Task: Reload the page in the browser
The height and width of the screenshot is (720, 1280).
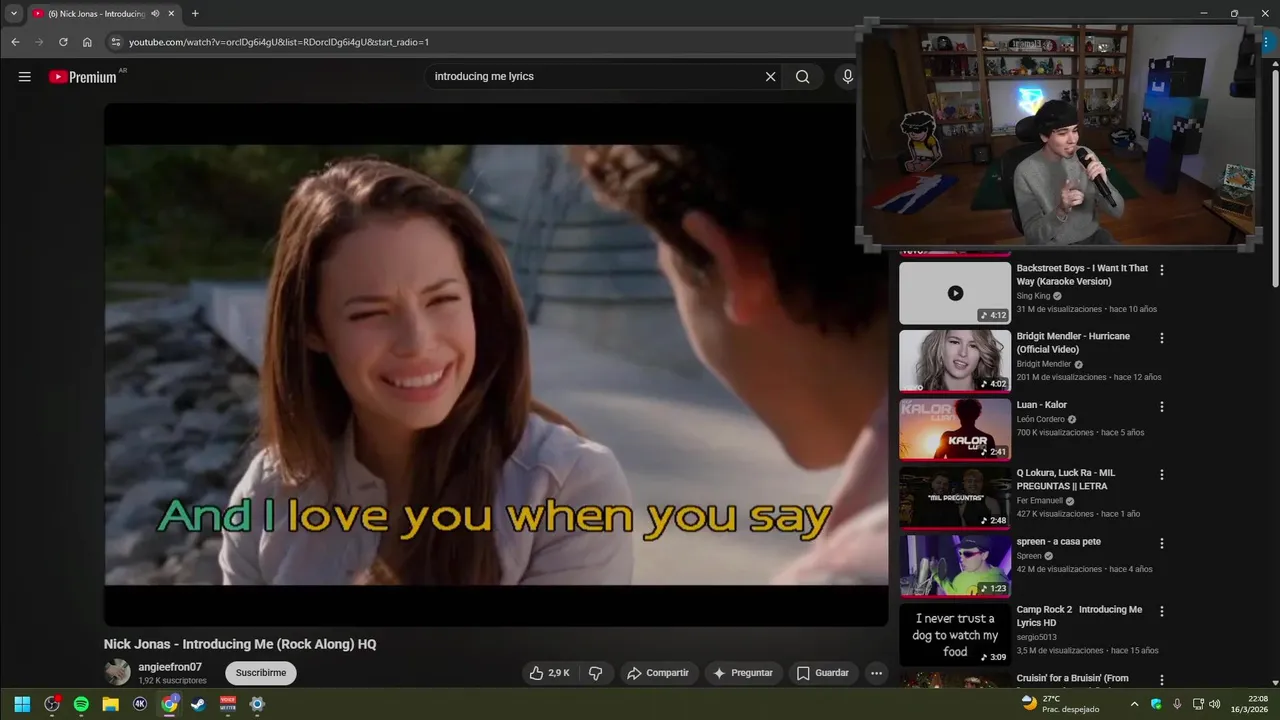Action: [63, 42]
